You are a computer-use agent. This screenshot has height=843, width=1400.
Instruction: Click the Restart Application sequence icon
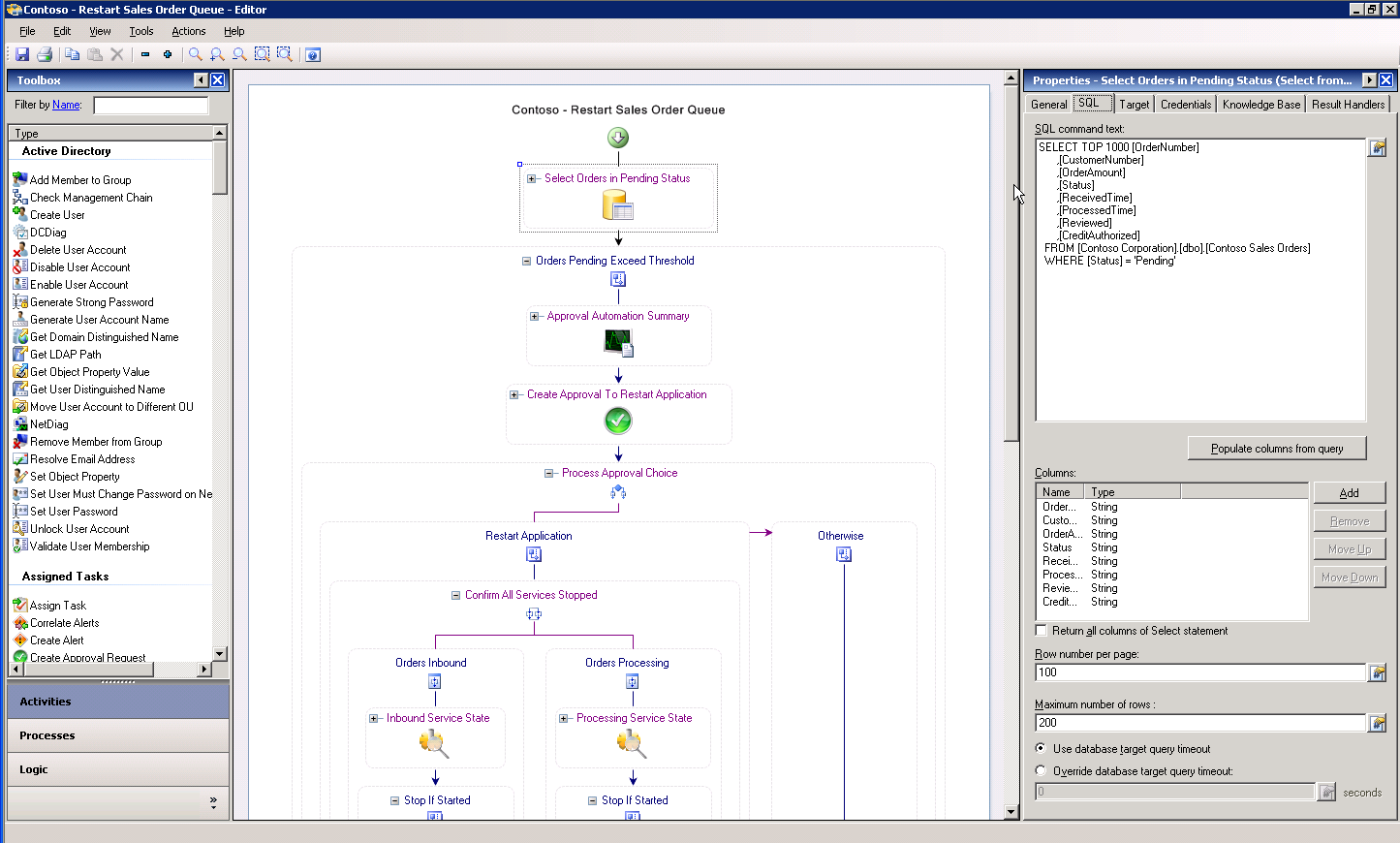(534, 554)
